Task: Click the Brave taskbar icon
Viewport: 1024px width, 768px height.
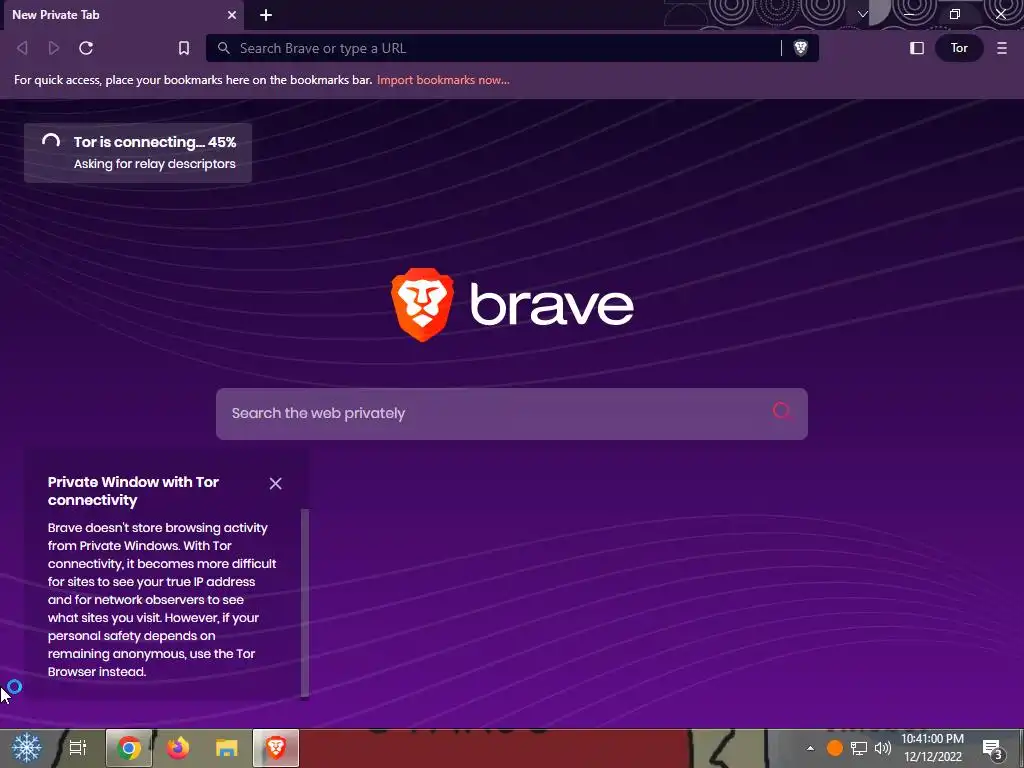Action: tap(276, 748)
